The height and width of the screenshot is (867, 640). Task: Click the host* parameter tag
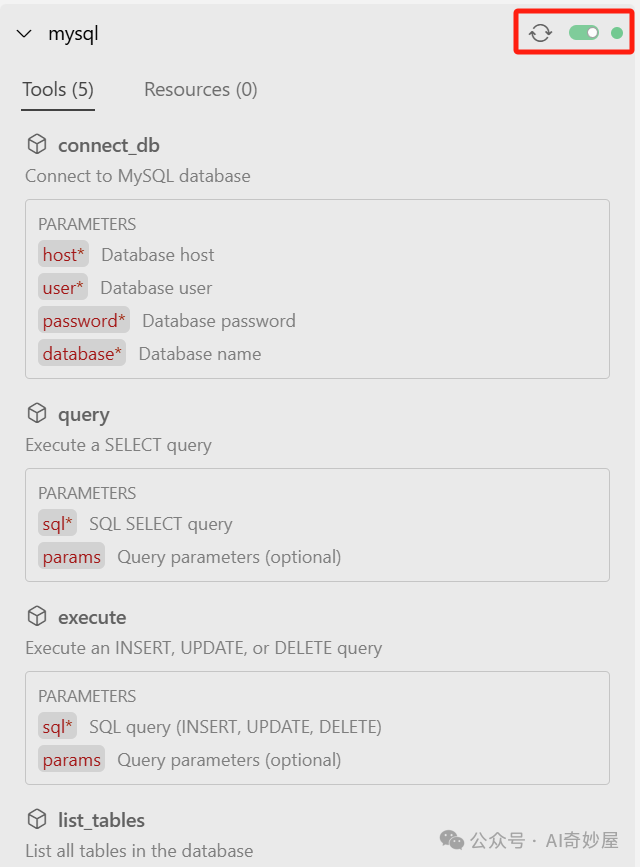[63, 254]
